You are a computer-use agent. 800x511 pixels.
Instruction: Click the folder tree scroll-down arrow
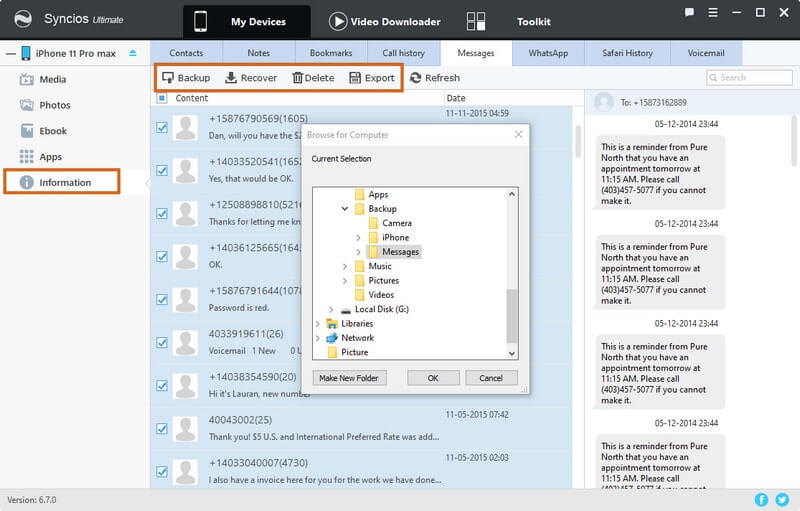click(x=512, y=353)
